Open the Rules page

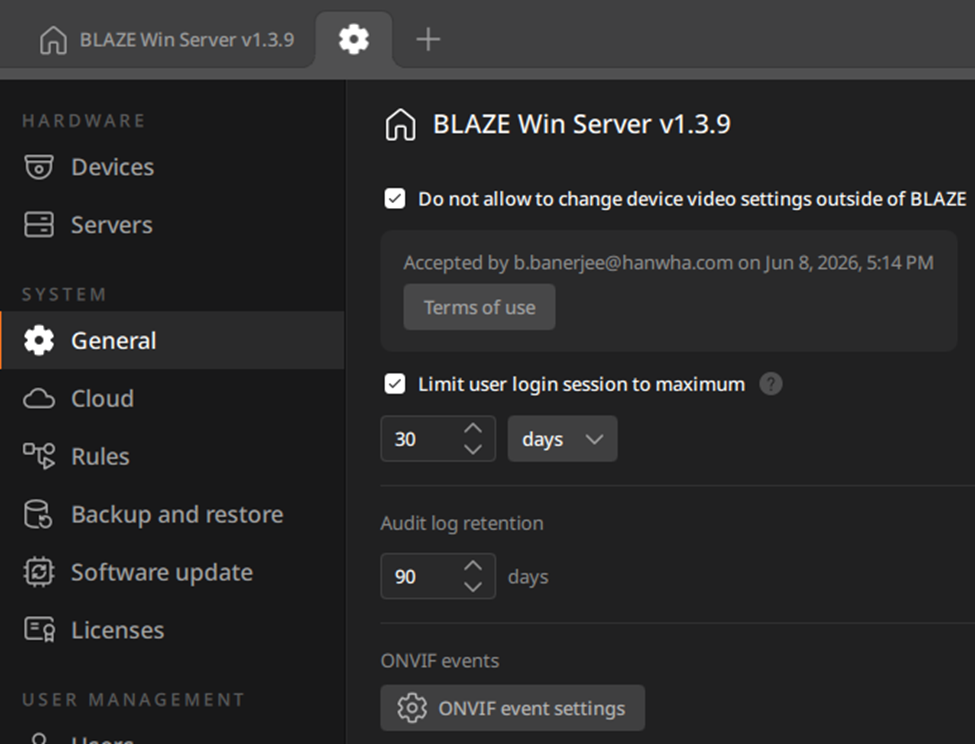tap(172, 456)
